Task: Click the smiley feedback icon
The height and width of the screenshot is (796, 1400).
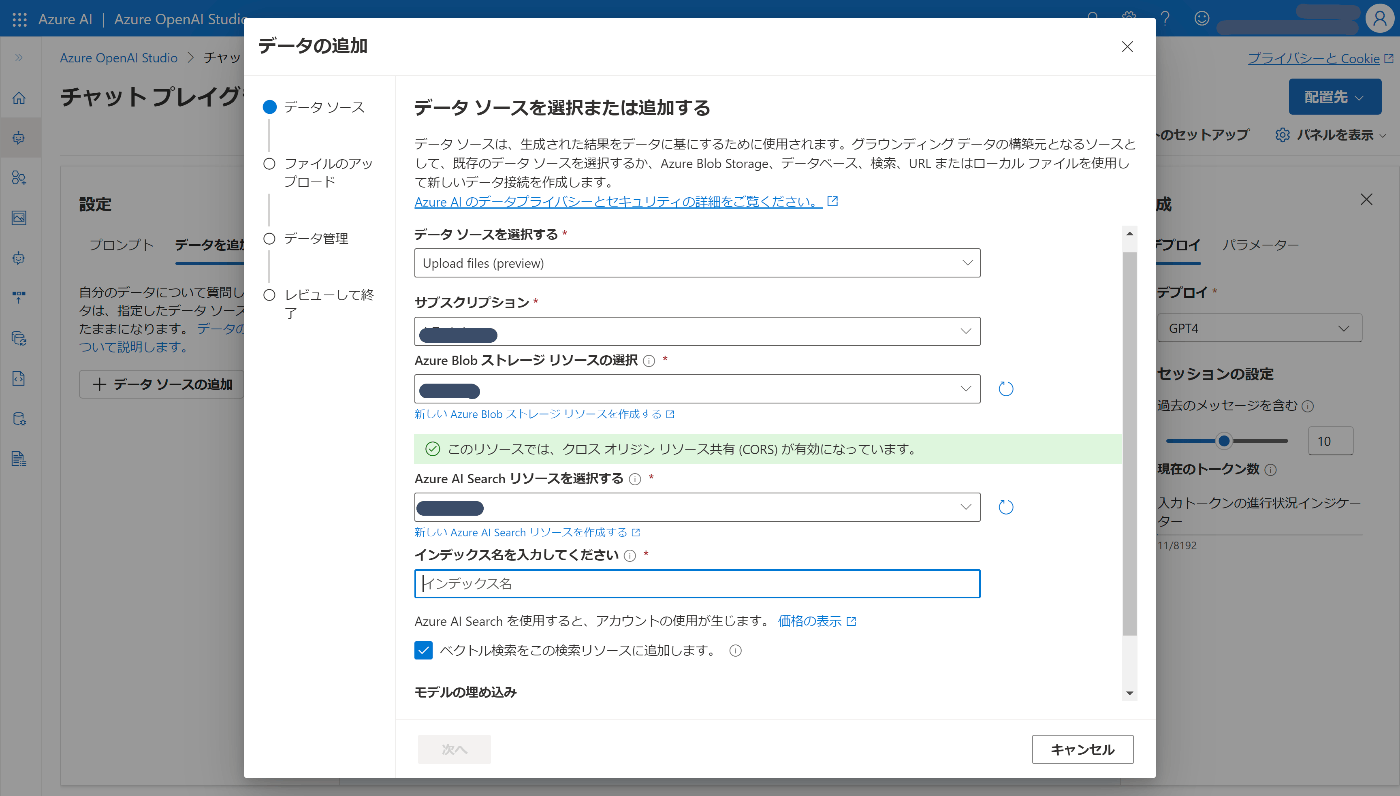Action: pyautogui.click(x=1202, y=18)
